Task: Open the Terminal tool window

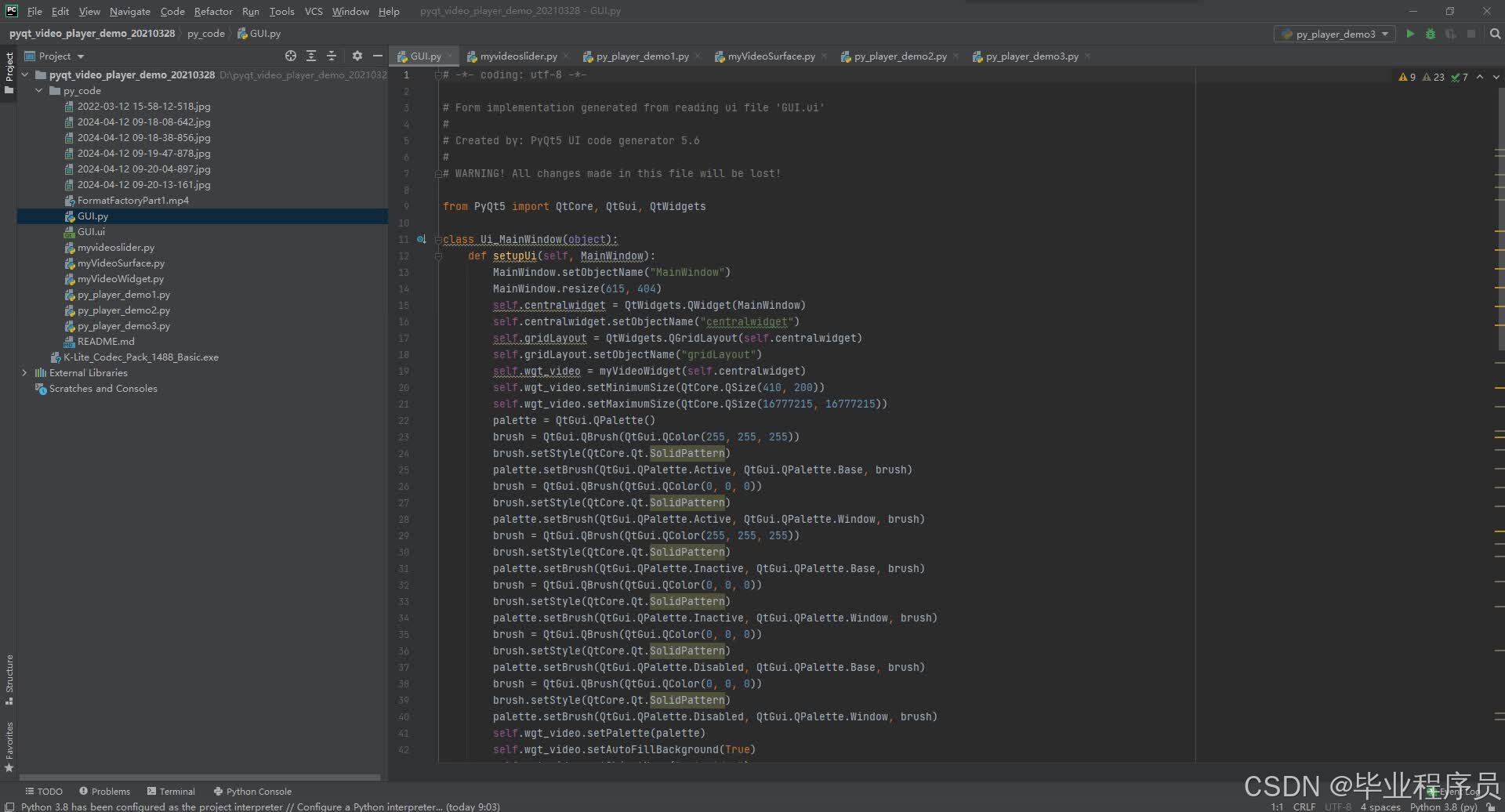Action: point(171,791)
